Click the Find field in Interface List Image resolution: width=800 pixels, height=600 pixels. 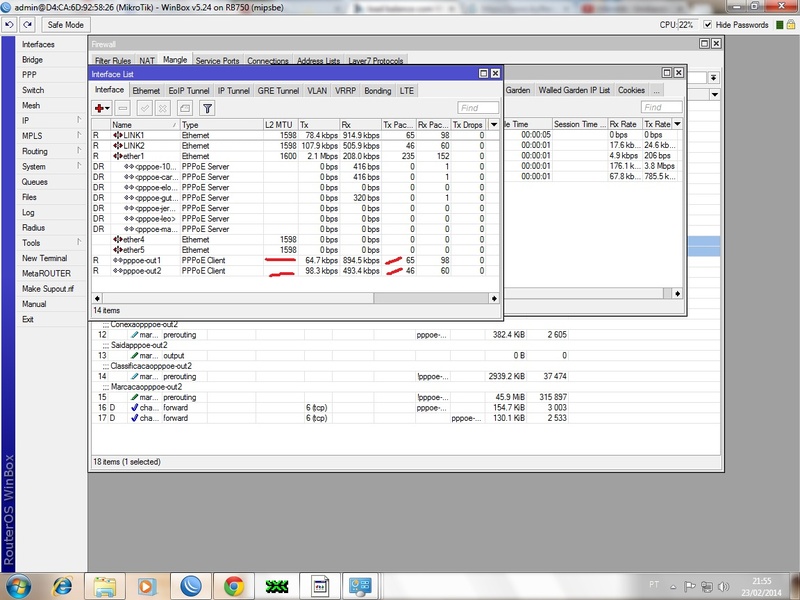(479, 108)
